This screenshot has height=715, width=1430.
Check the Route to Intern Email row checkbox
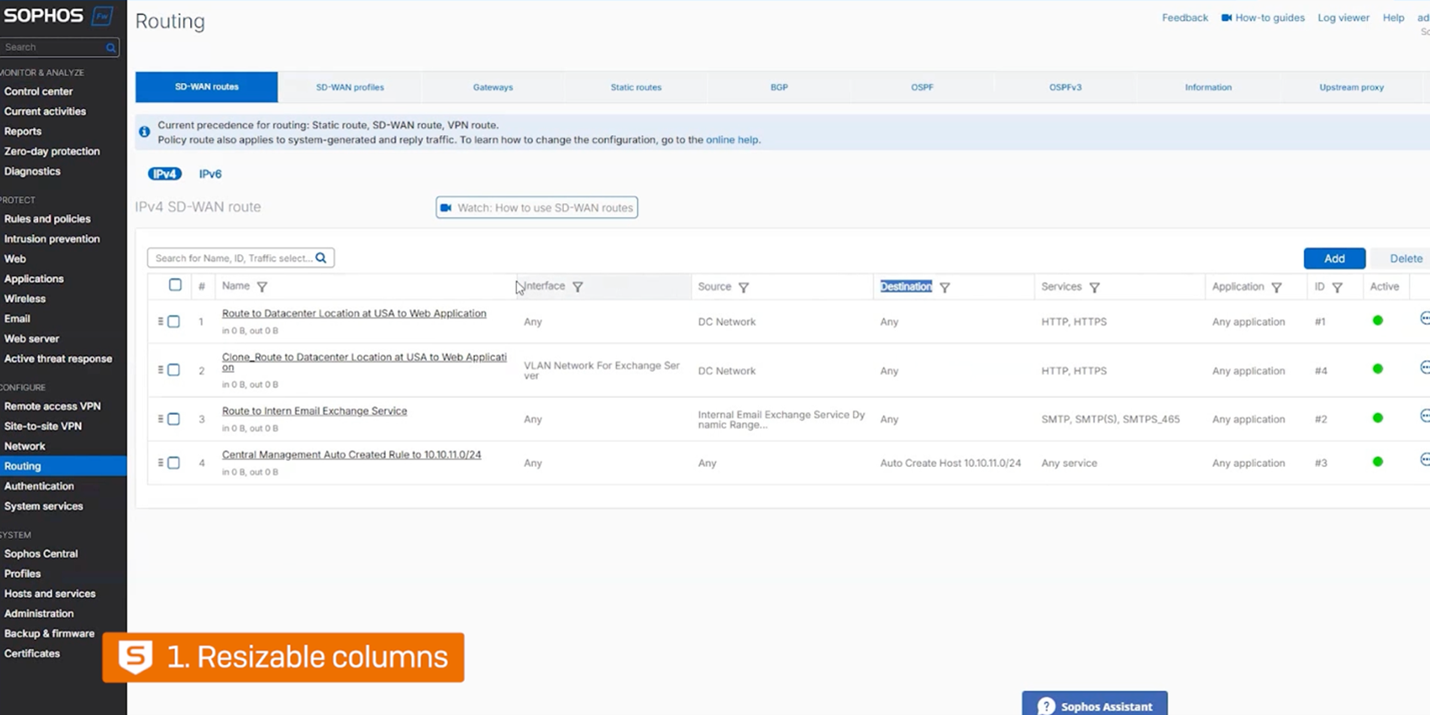(x=174, y=419)
